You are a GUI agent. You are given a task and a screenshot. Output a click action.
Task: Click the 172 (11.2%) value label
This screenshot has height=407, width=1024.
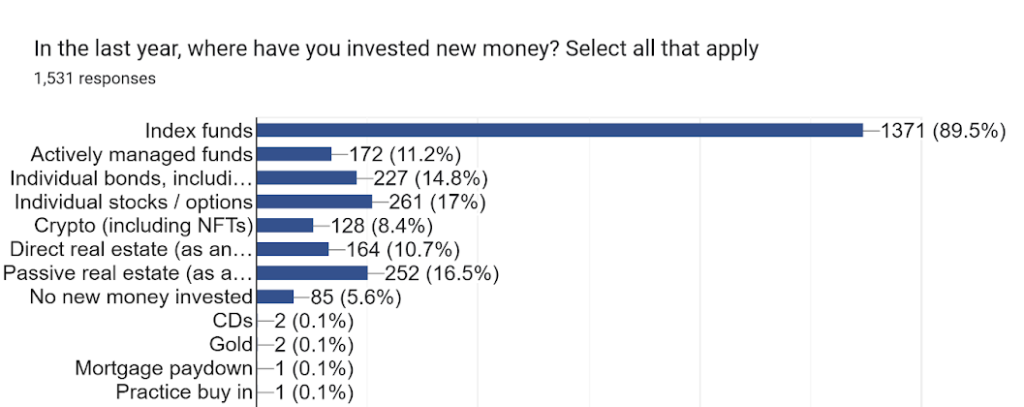pos(406,155)
